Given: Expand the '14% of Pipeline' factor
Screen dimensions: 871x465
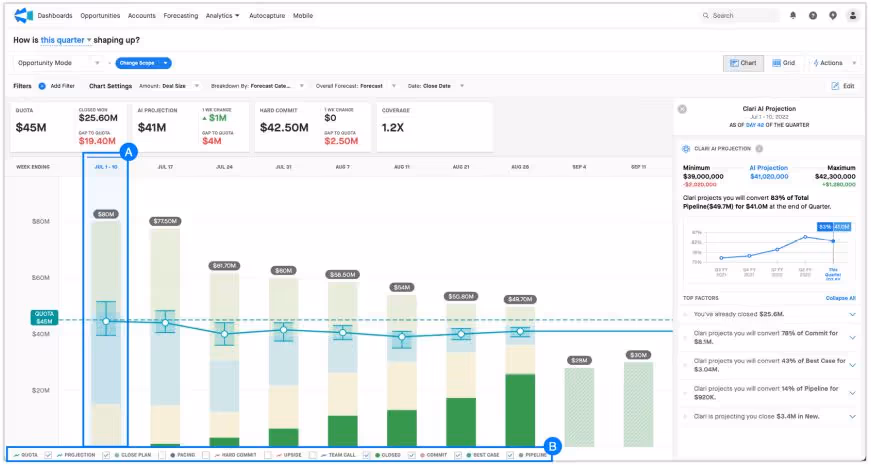Looking at the screenshot, I should 852,393.
